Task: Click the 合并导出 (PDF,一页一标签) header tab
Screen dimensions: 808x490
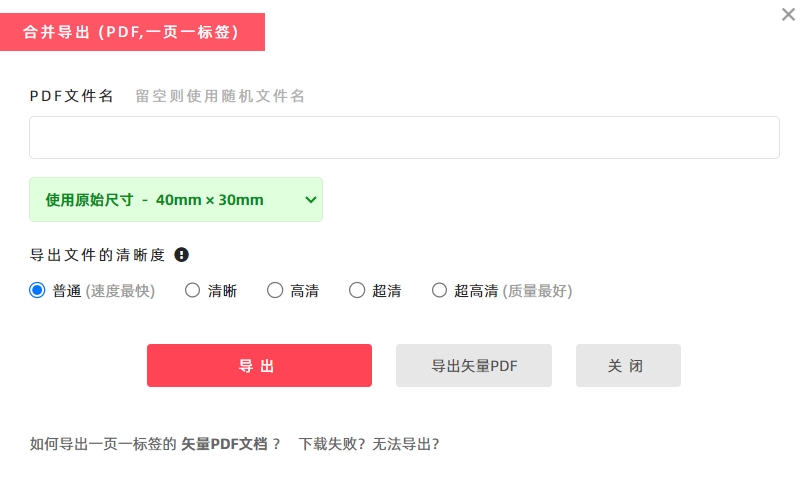Action: pyautogui.click(x=132, y=32)
